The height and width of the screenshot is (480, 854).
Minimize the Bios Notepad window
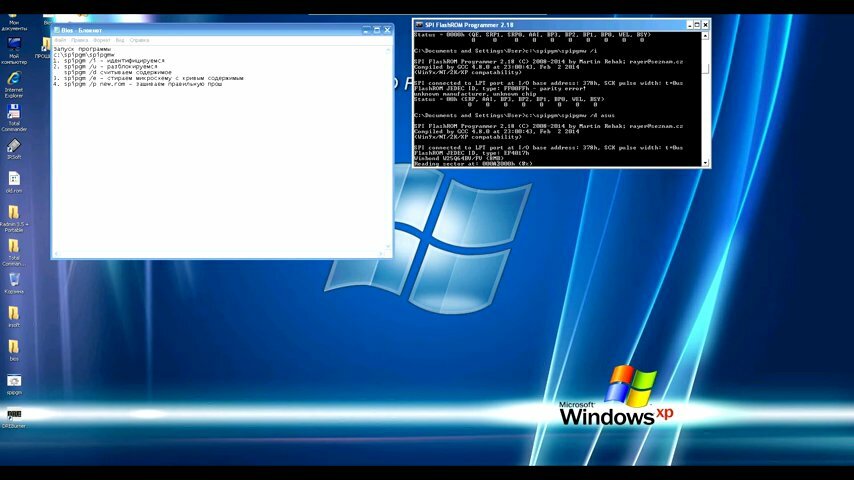point(367,31)
